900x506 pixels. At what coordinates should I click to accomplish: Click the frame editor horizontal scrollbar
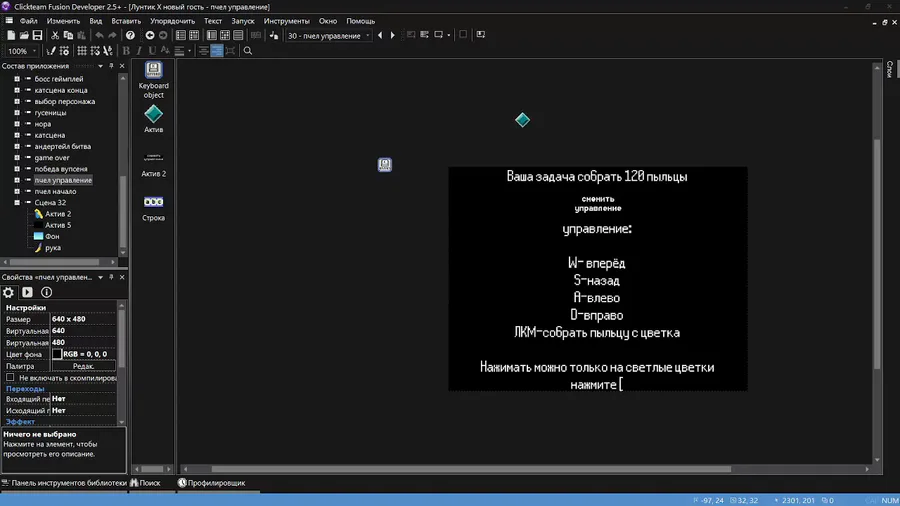click(x=471, y=469)
